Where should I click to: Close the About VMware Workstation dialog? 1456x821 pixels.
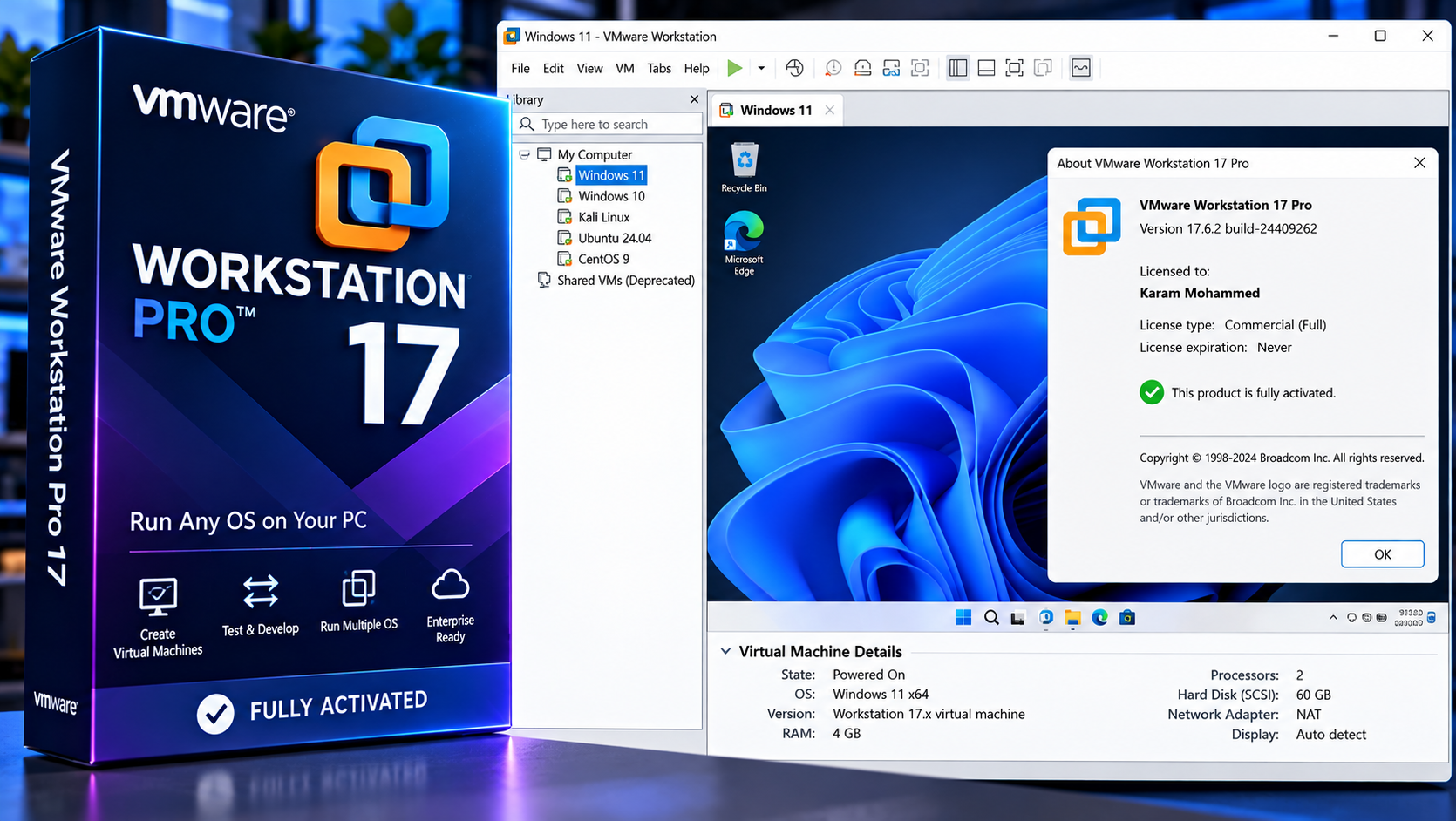click(x=1419, y=163)
